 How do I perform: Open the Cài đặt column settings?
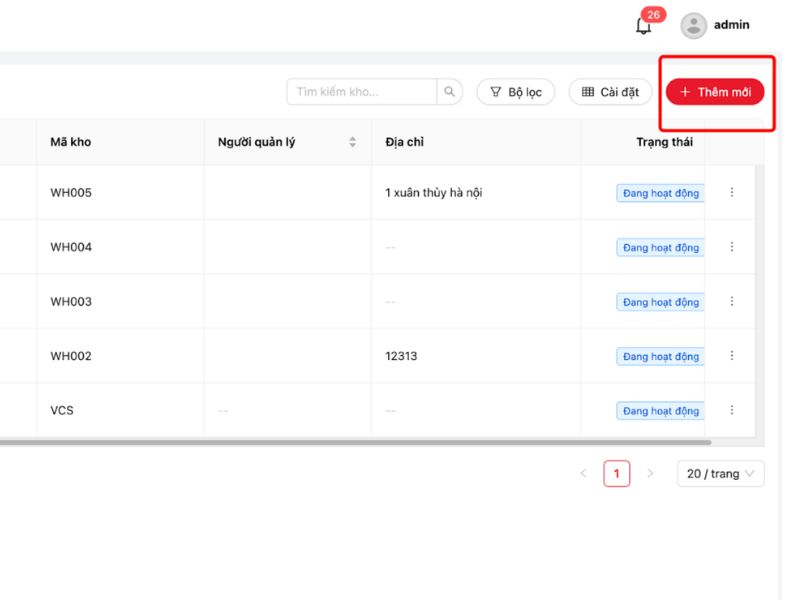[610, 92]
